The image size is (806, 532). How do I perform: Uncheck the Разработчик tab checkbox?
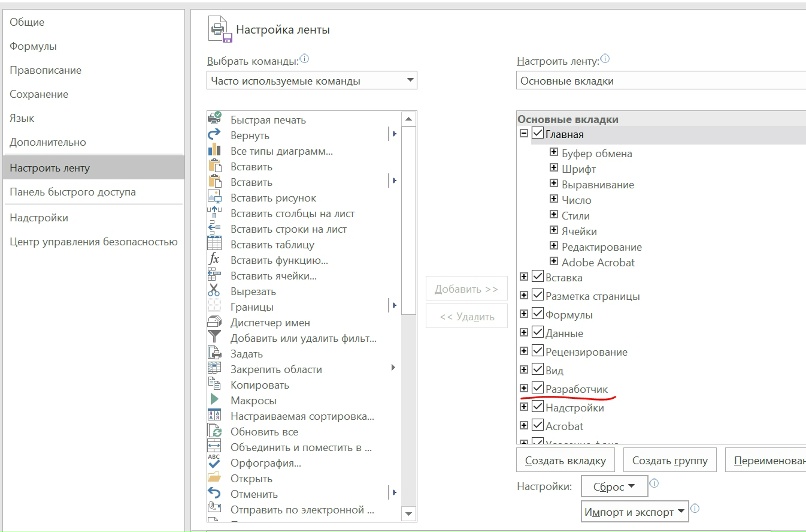[539, 388]
